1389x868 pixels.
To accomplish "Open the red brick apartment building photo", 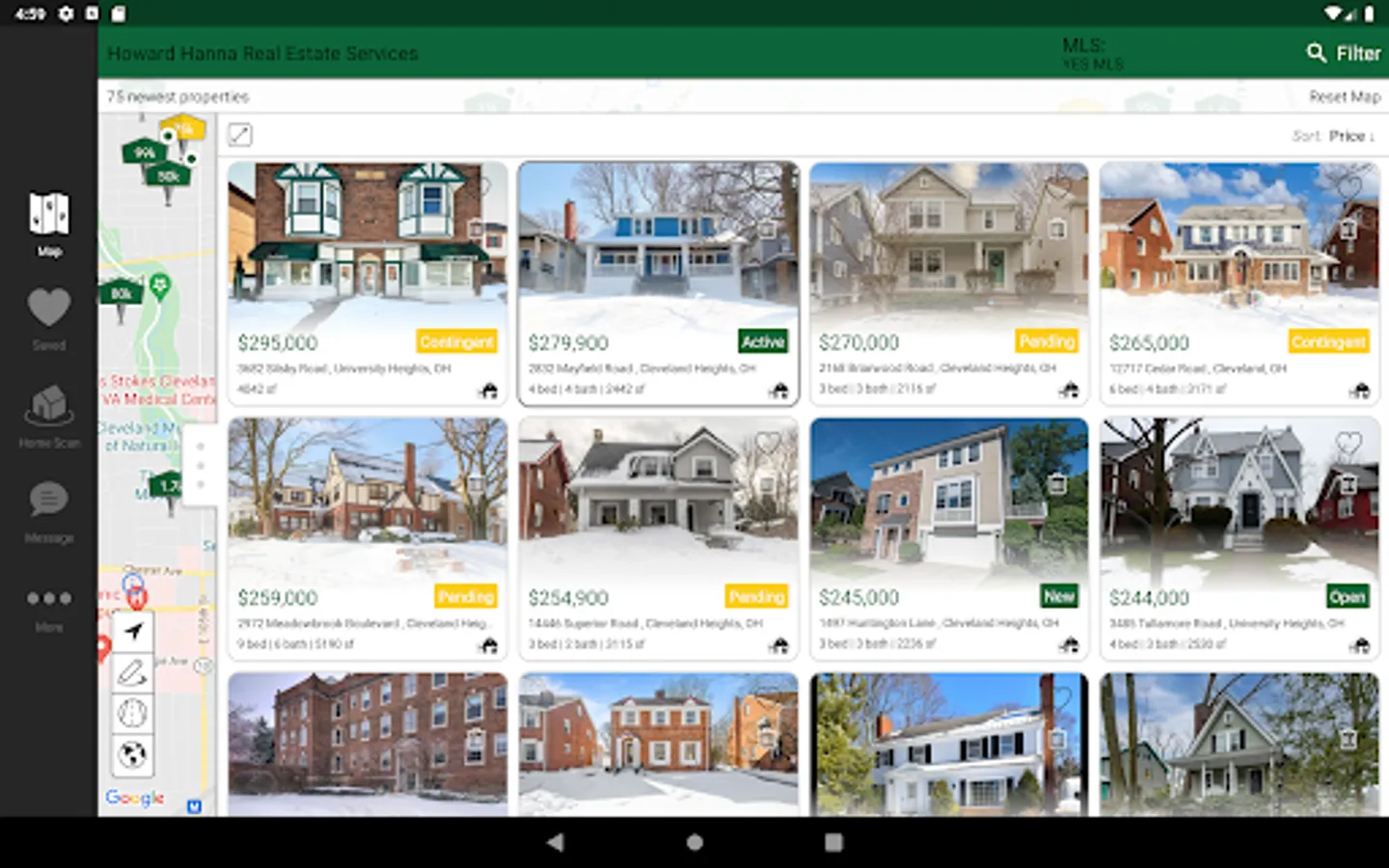I will 368,745.
